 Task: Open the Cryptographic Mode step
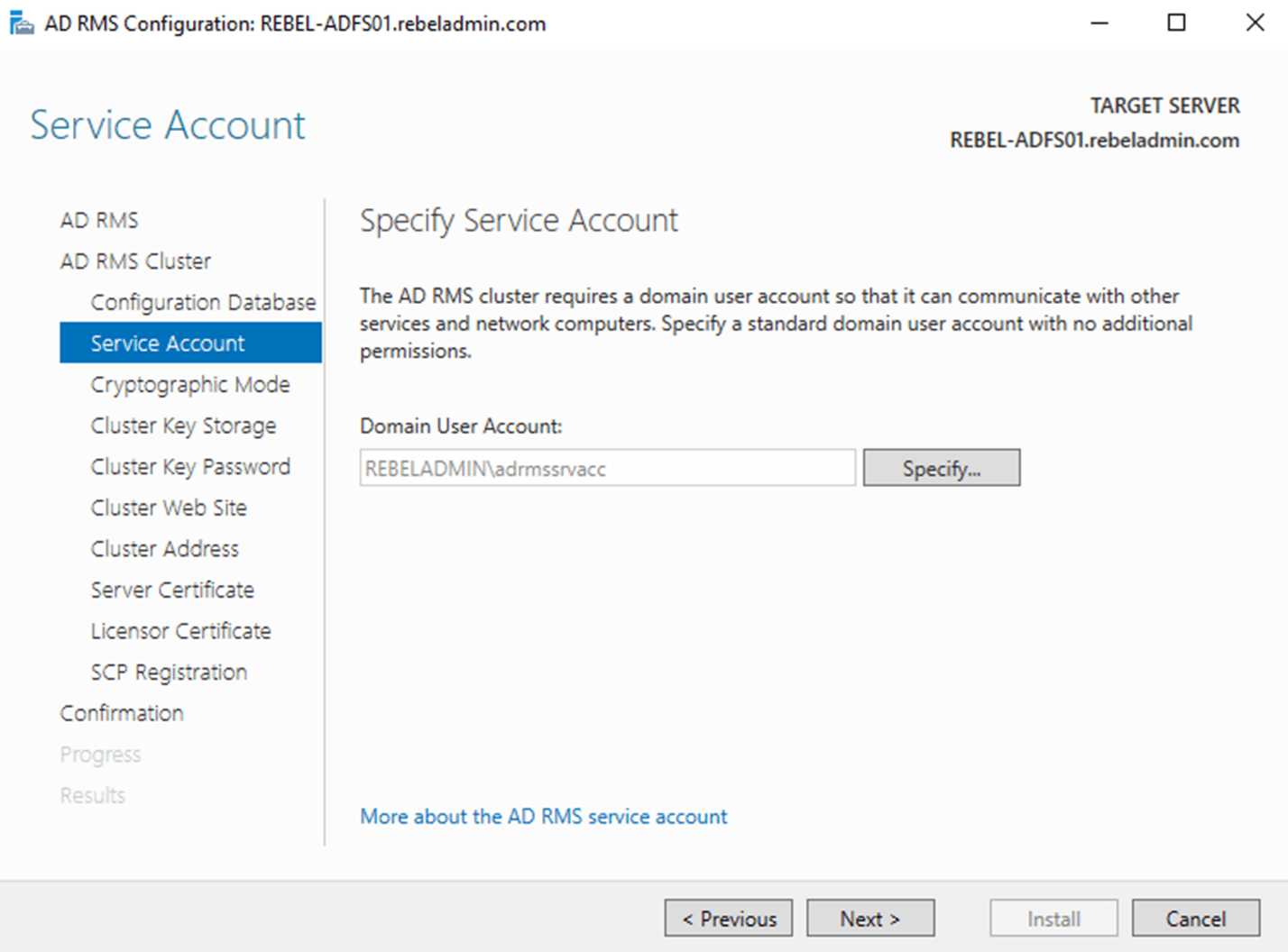click(x=189, y=384)
